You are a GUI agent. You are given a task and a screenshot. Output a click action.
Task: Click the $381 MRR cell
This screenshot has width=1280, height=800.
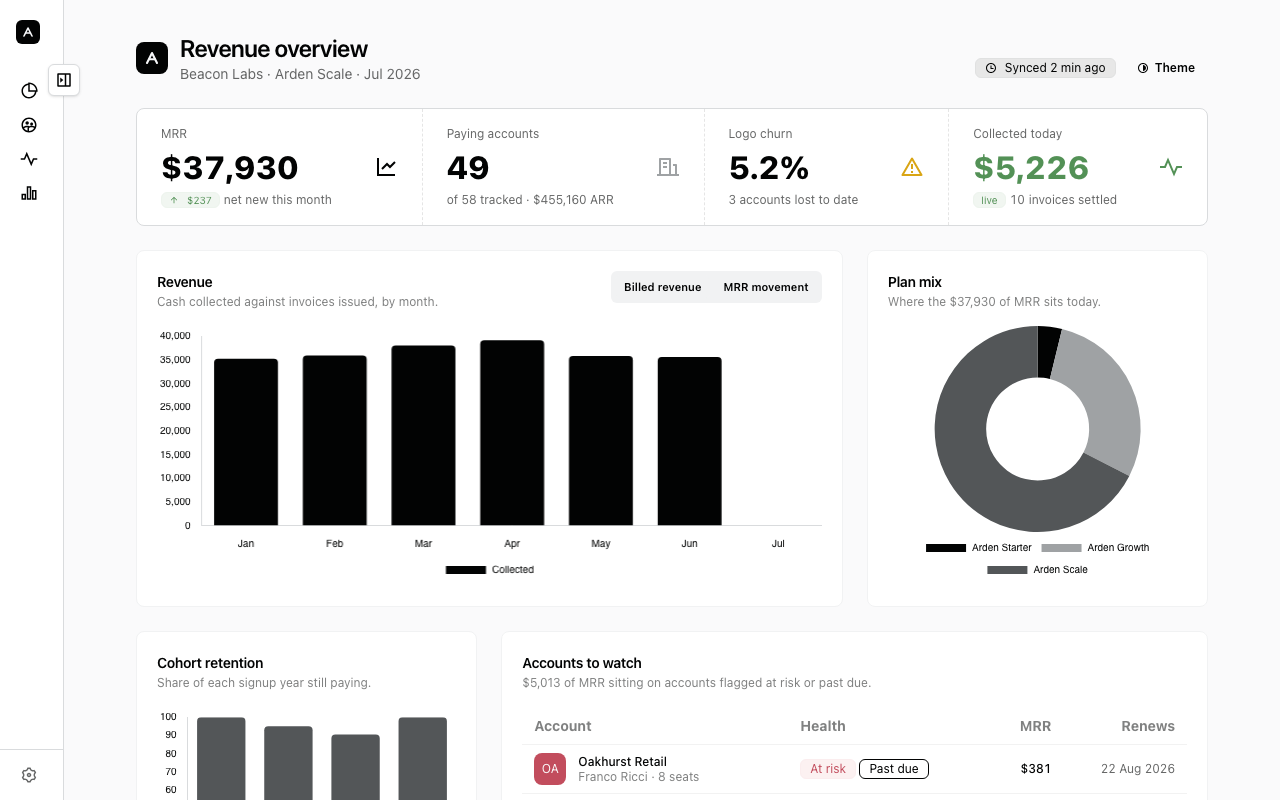1036,769
